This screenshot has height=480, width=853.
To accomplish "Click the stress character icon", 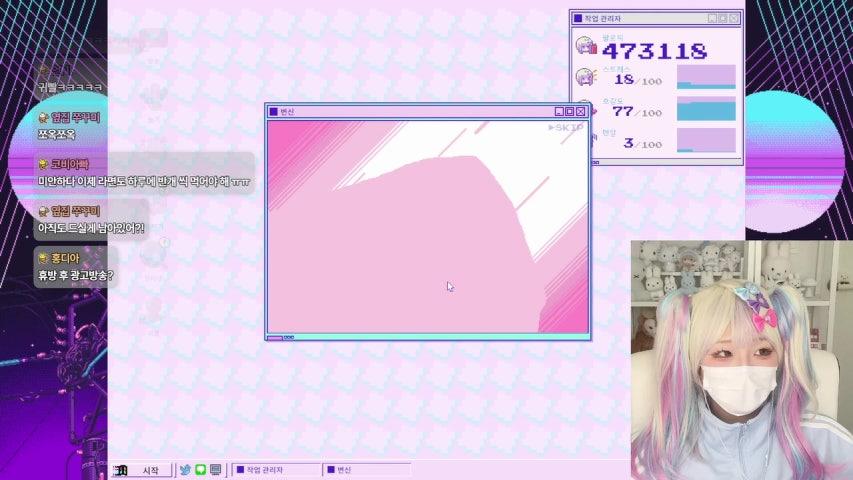I will tap(586, 77).
